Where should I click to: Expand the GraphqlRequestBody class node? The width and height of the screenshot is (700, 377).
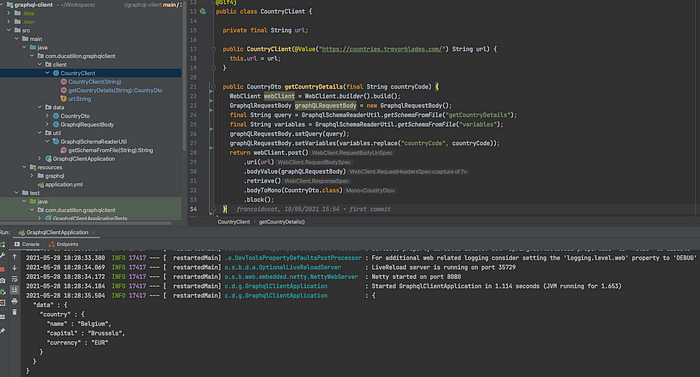click(47, 125)
